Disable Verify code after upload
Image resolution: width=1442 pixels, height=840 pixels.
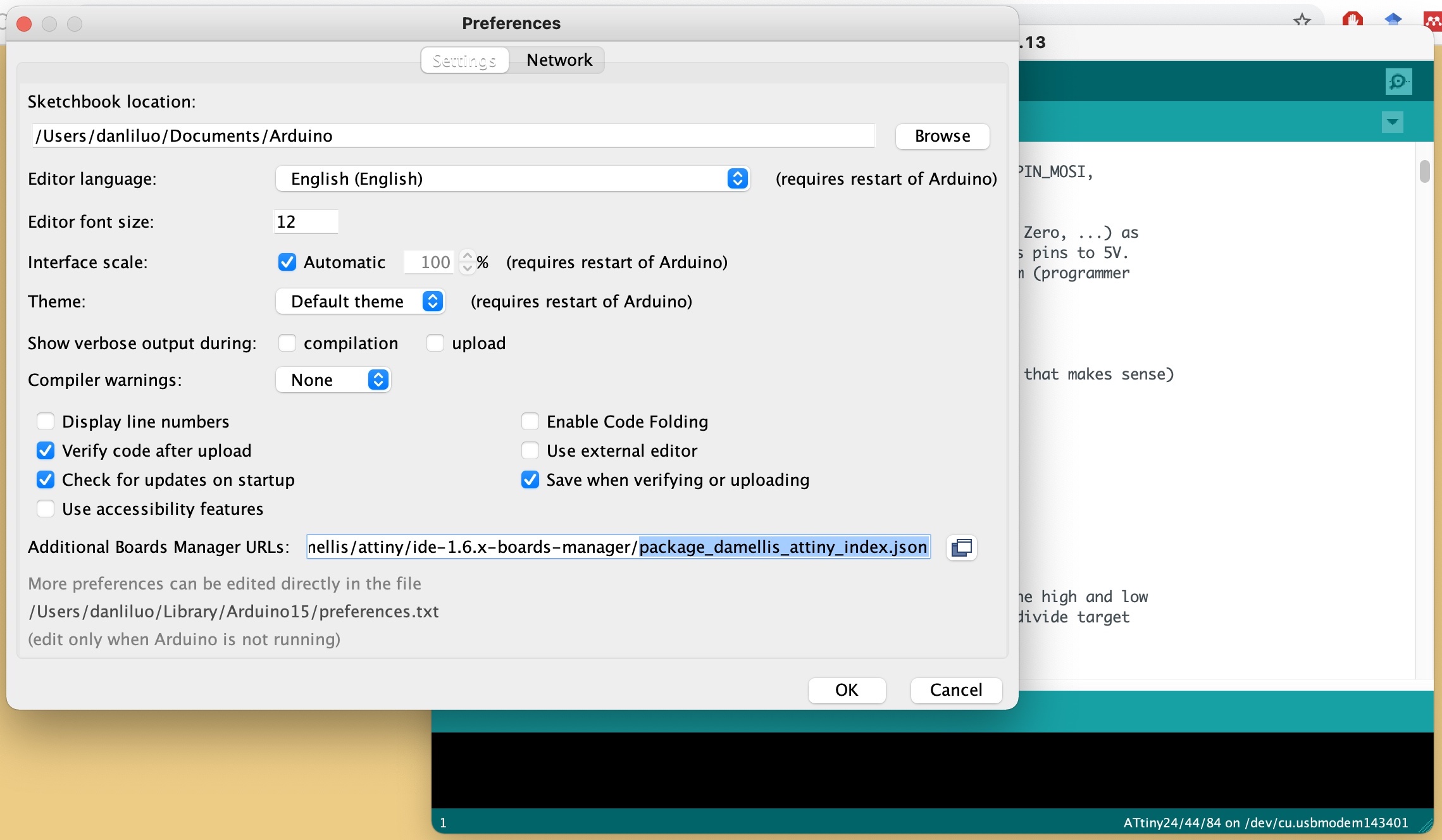45,450
